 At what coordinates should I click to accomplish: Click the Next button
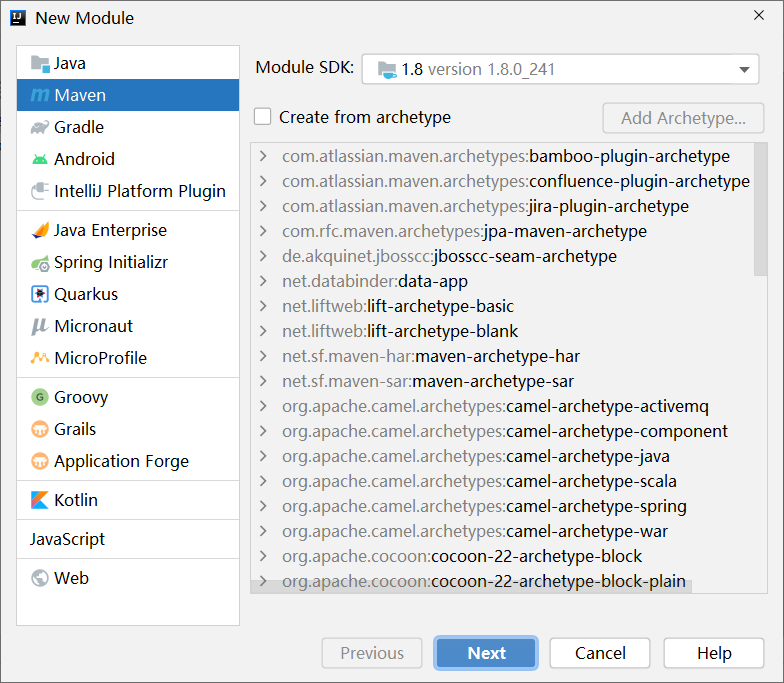pyautogui.click(x=486, y=653)
